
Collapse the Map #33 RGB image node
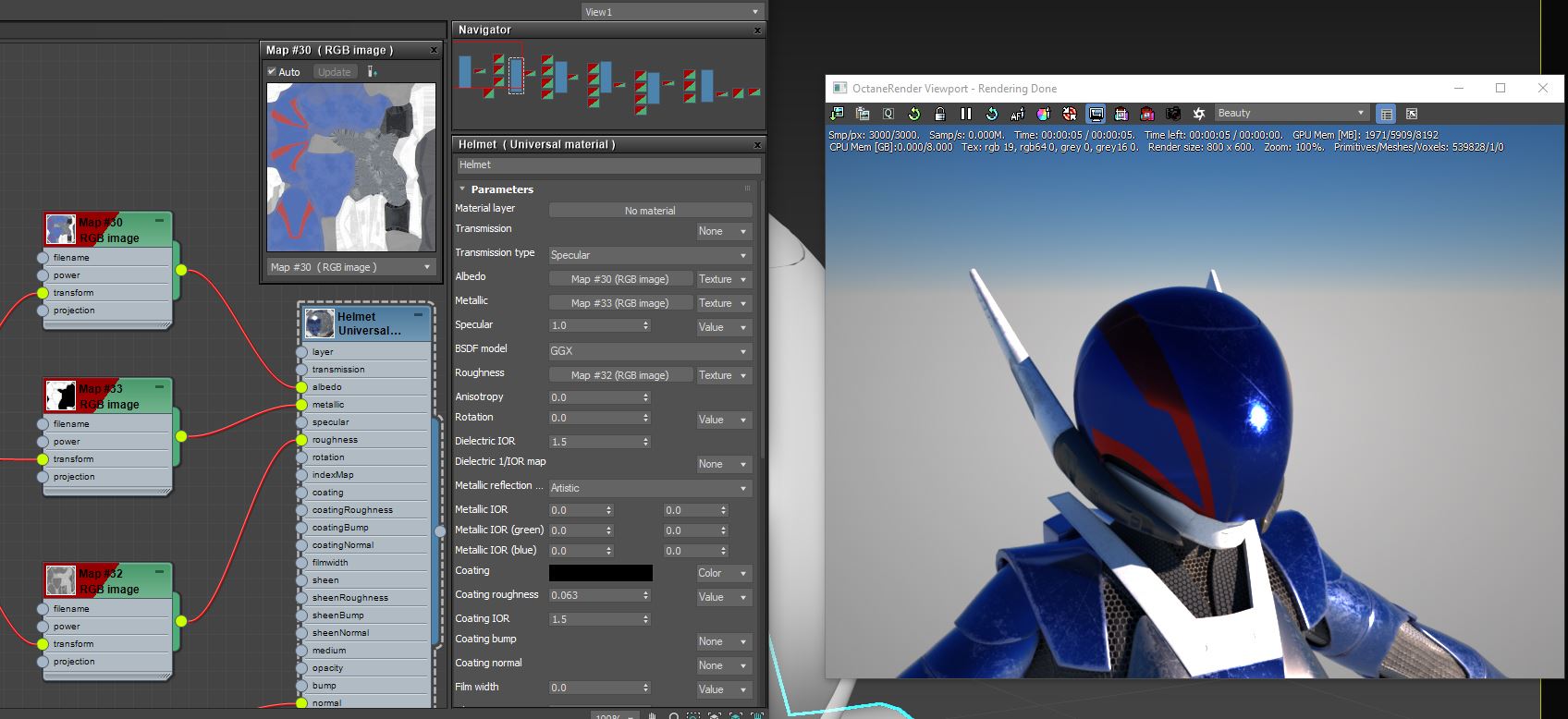[x=160, y=387]
